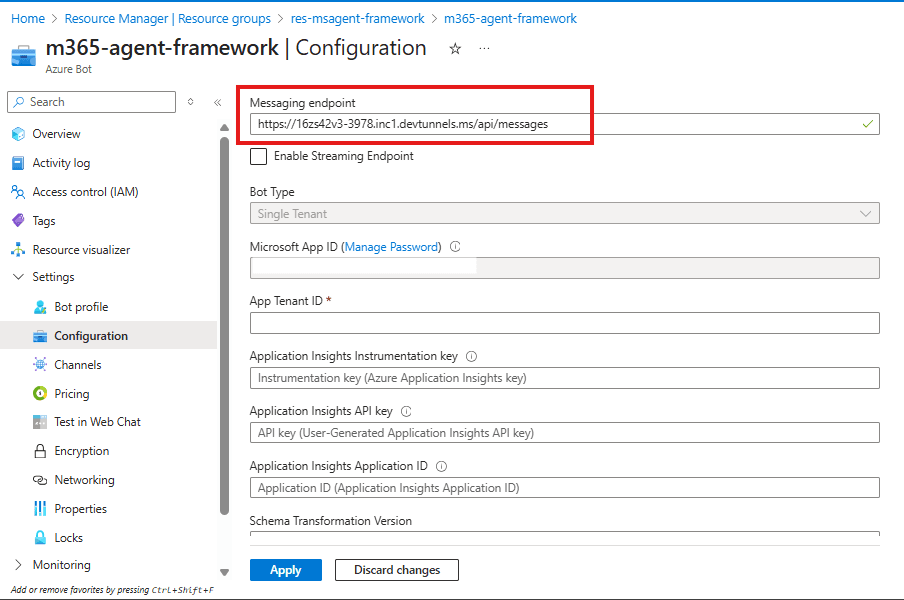Viewport: 904px width, 600px height.
Task: Collapse the sidebar using double chevron
Action: 217,102
